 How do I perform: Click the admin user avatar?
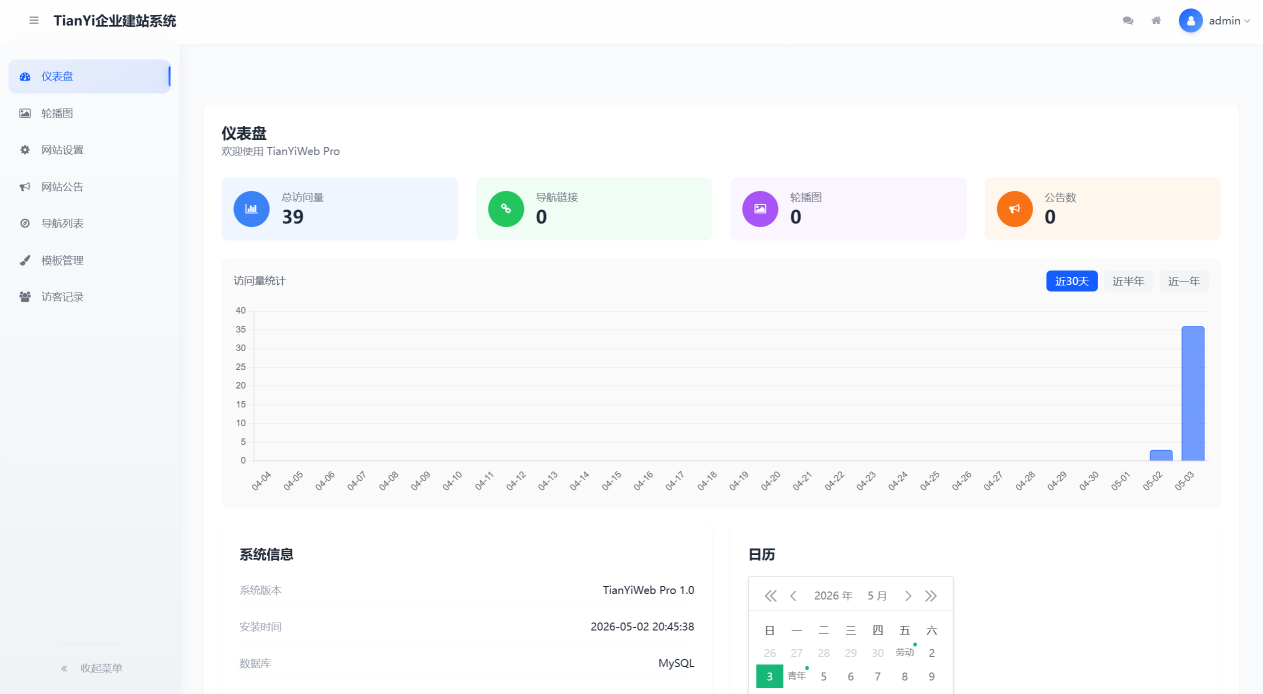1190,20
